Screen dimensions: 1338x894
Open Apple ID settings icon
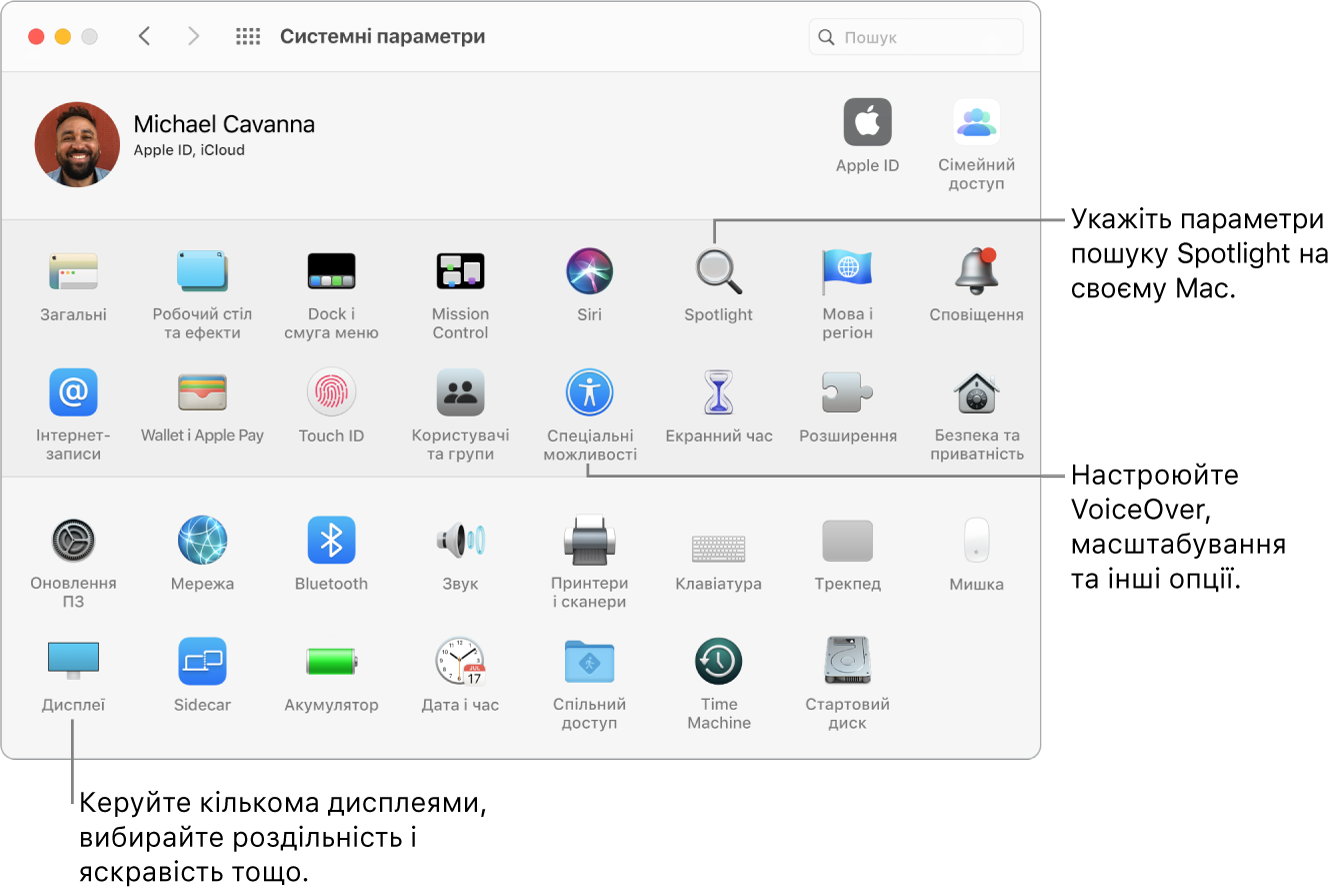pos(867,122)
